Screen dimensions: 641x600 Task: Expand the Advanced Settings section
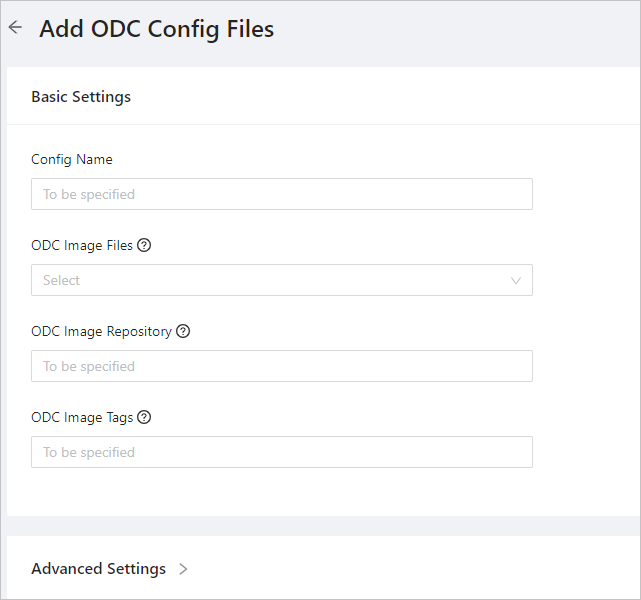[99, 568]
